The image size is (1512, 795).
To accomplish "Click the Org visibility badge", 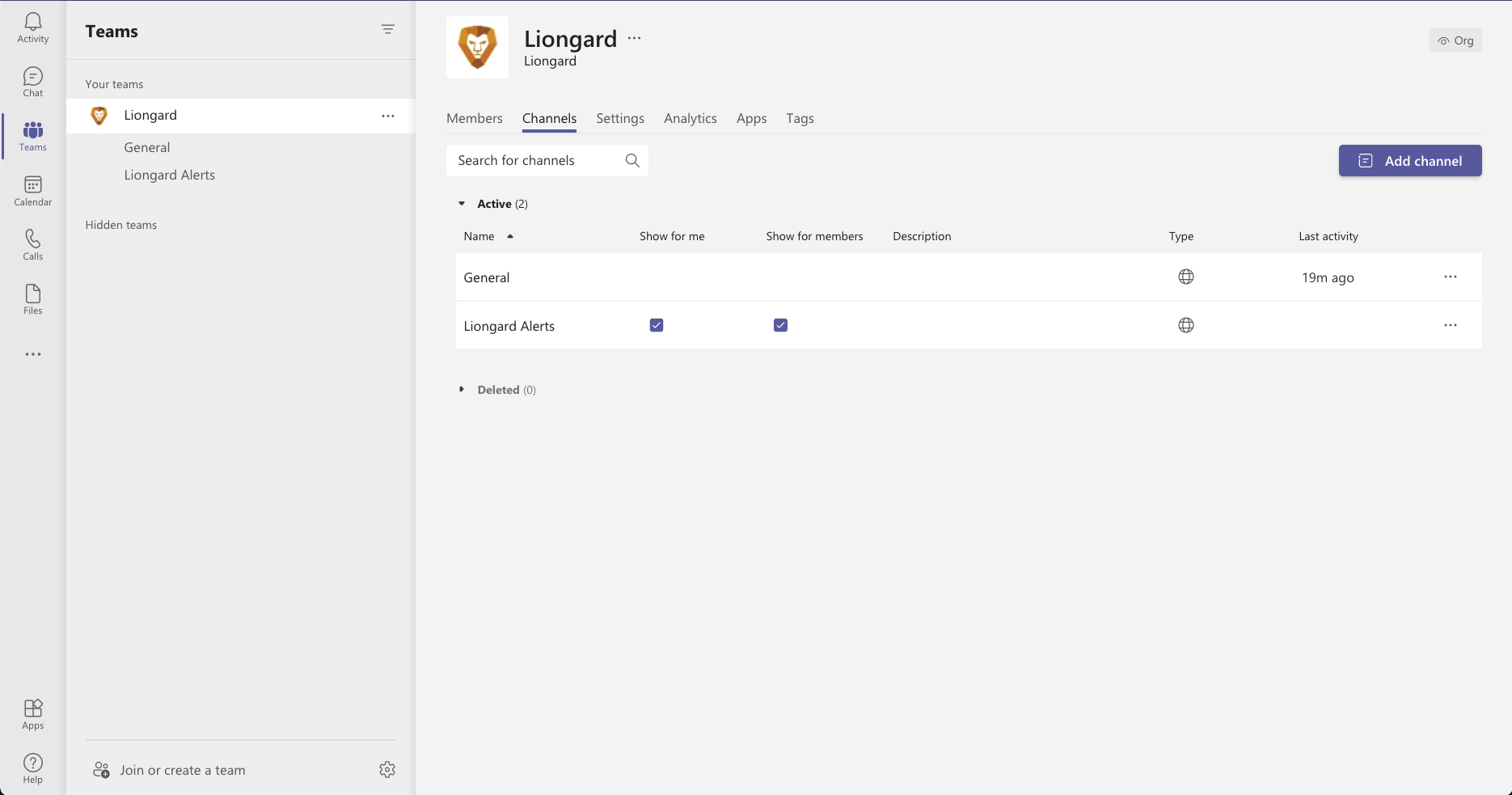I will coord(1455,40).
